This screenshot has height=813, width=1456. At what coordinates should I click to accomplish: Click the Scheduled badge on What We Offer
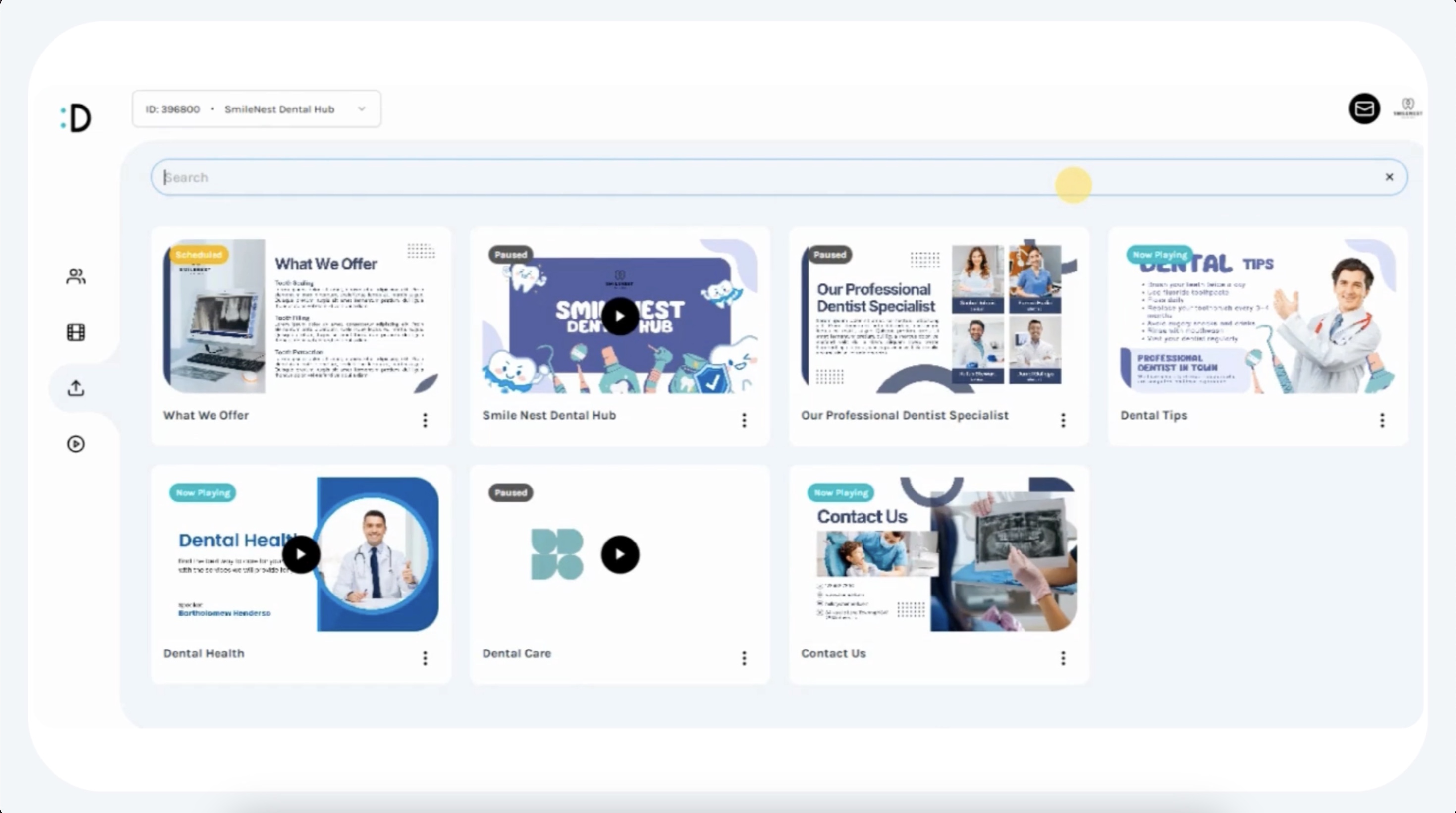coord(198,255)
